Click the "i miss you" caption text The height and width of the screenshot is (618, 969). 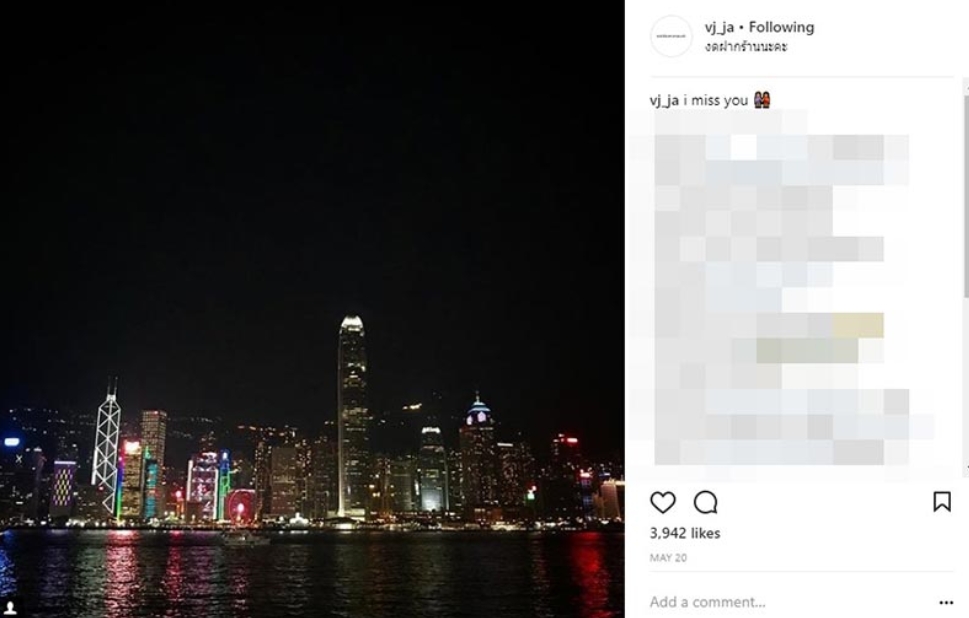[716, 100]
